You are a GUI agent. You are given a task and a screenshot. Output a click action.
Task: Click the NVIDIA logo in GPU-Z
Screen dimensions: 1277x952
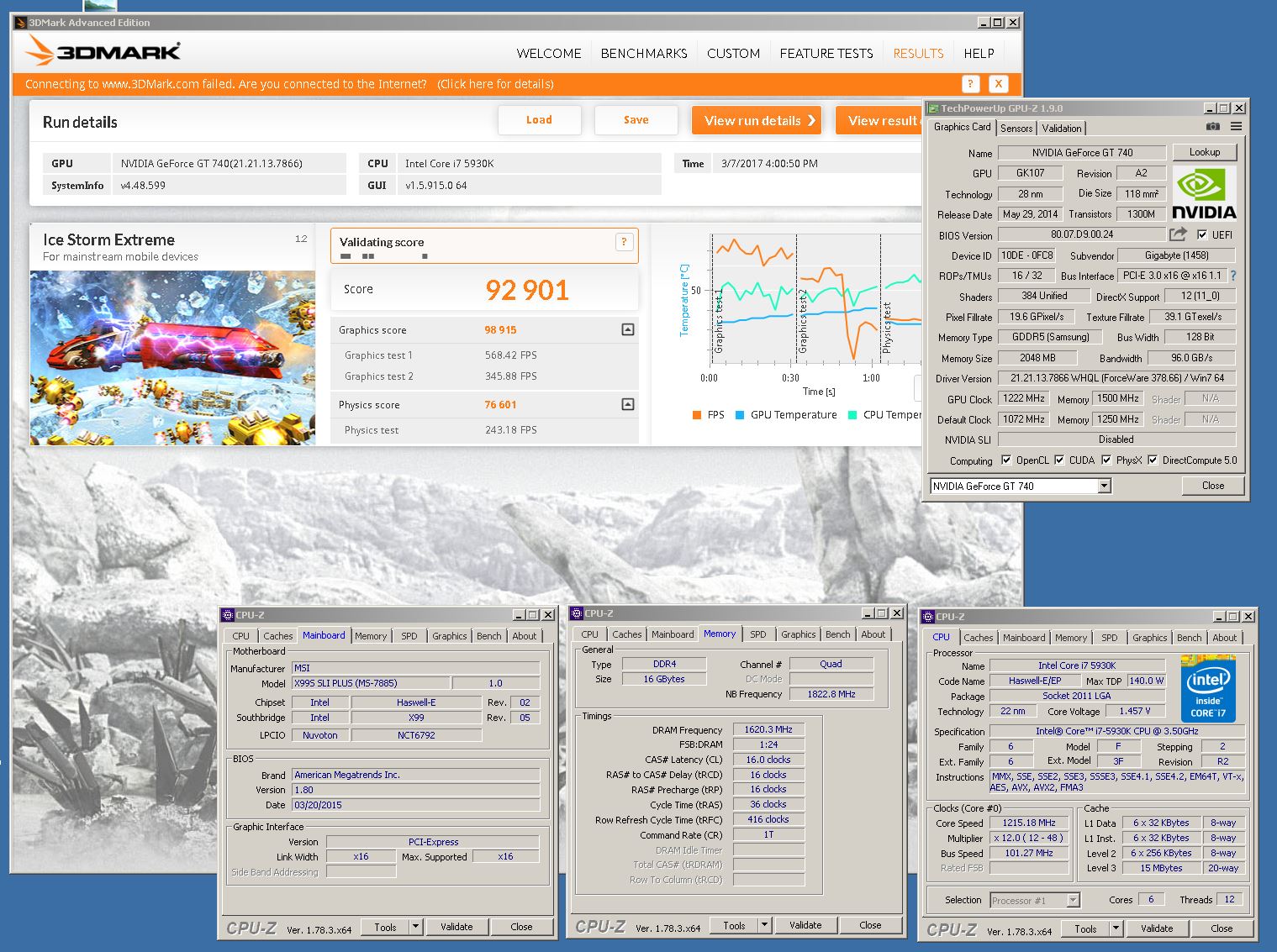(x=1204, y=193)
